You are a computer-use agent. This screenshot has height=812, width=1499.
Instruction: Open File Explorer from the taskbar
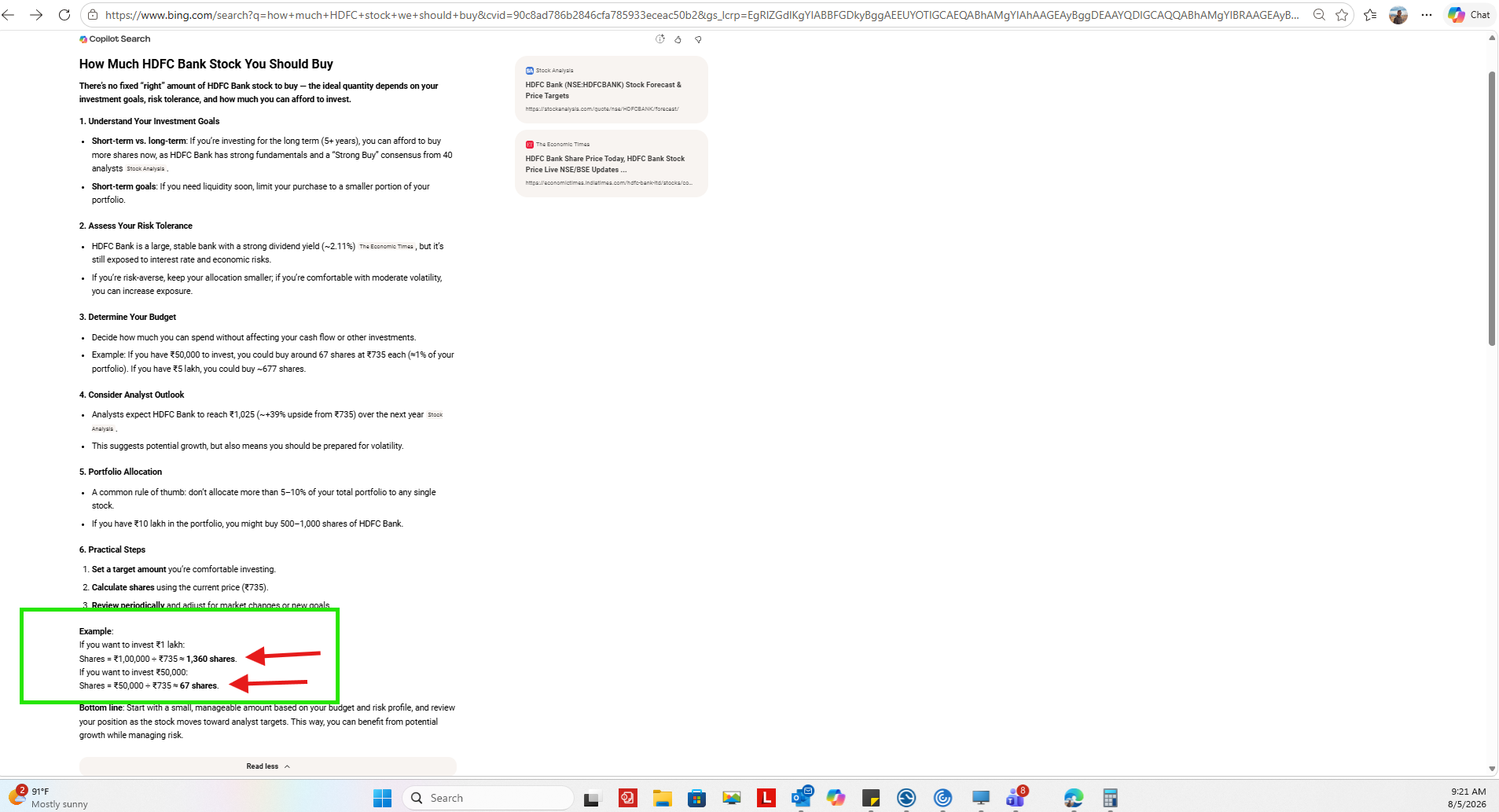(x=662, y=798)
